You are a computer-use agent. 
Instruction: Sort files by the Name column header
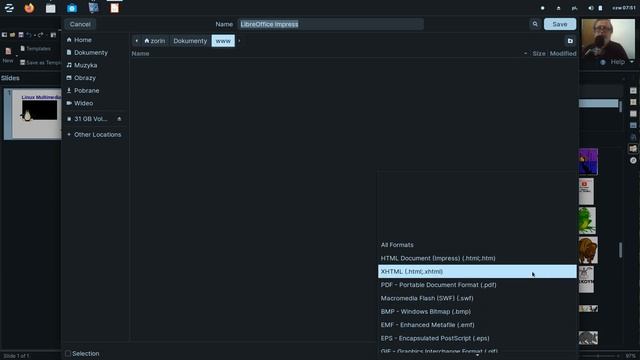pos(140,53)
